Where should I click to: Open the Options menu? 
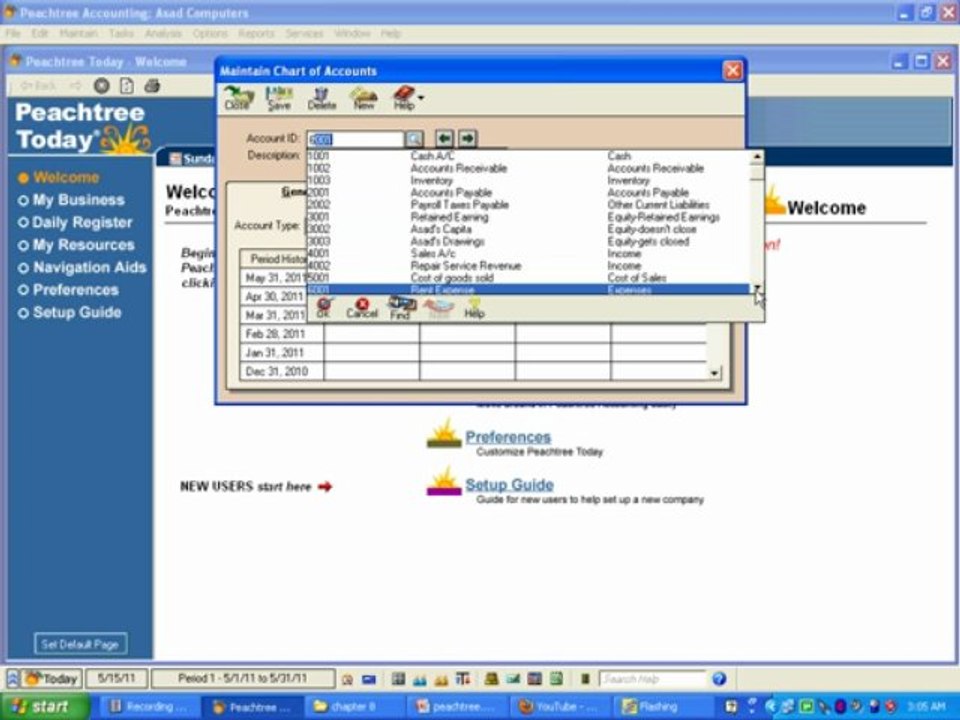click(x=210, y=34)
